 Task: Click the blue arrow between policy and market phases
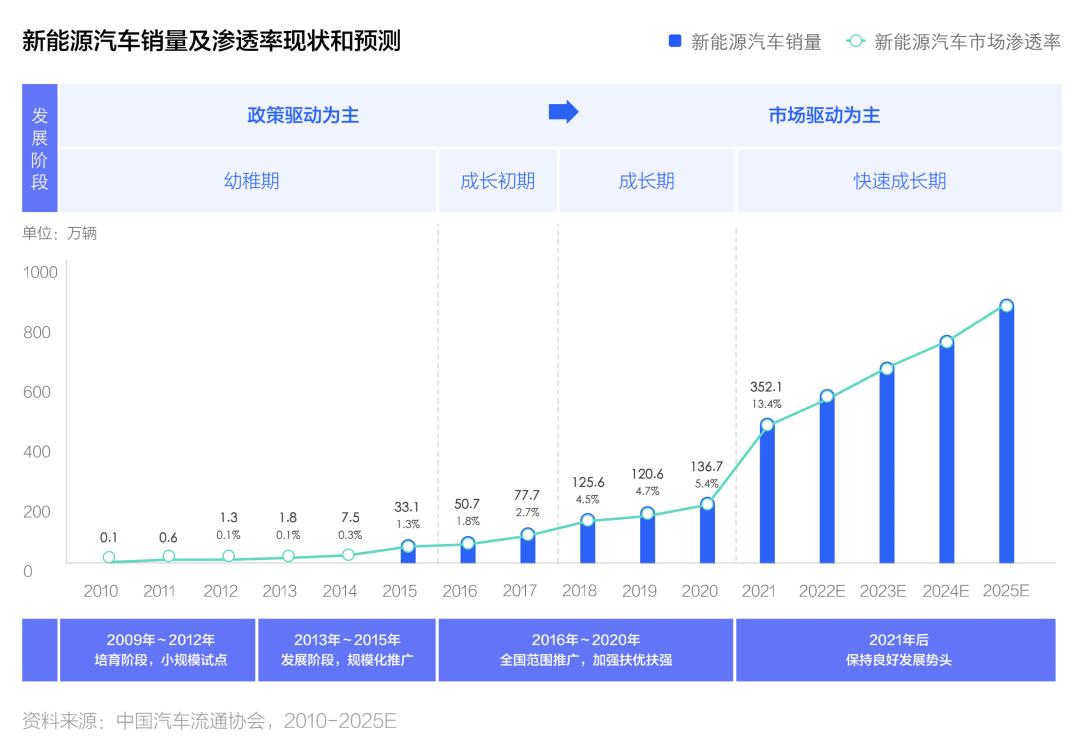pos(564,112)
